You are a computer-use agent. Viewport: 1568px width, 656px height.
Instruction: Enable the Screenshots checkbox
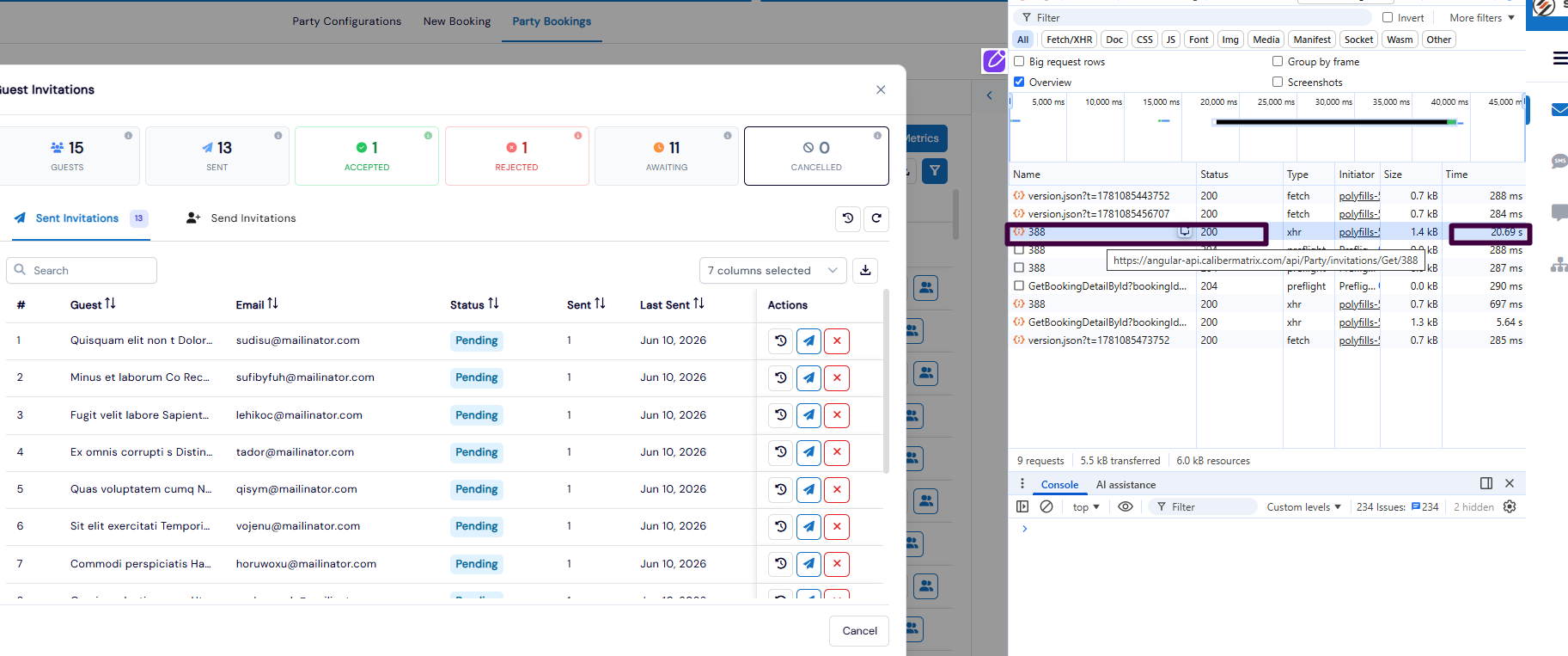1278,82
